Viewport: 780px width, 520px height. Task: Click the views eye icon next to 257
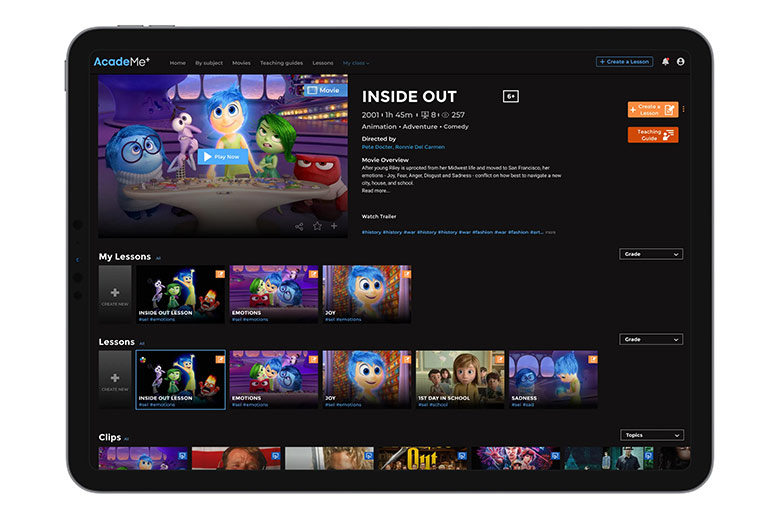click(445, 115)
